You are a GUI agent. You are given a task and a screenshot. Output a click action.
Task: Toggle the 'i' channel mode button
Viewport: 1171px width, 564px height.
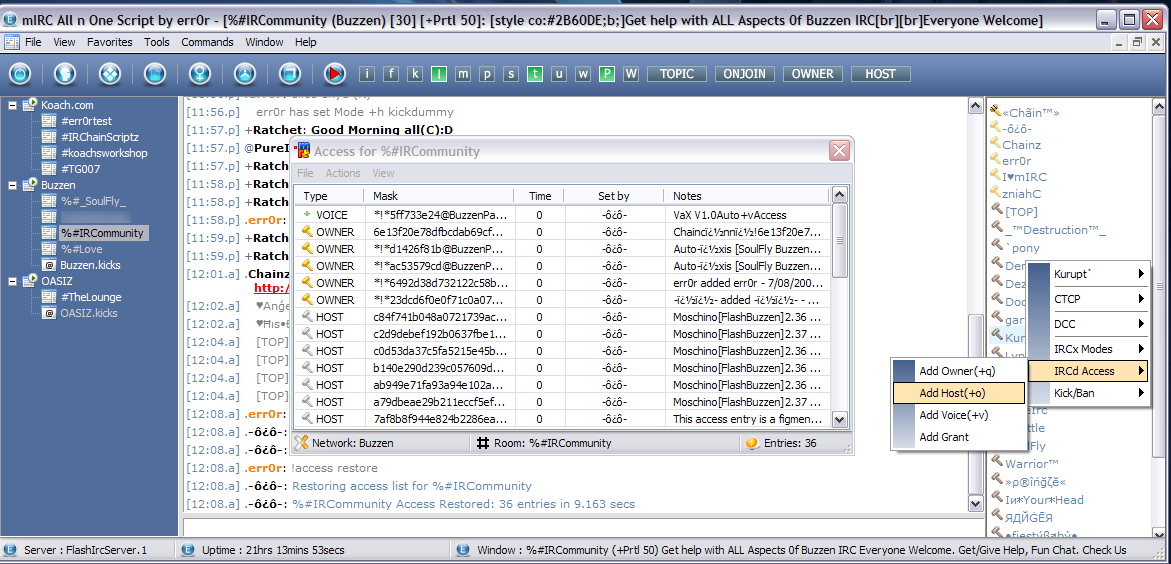(x=367, y=74)
